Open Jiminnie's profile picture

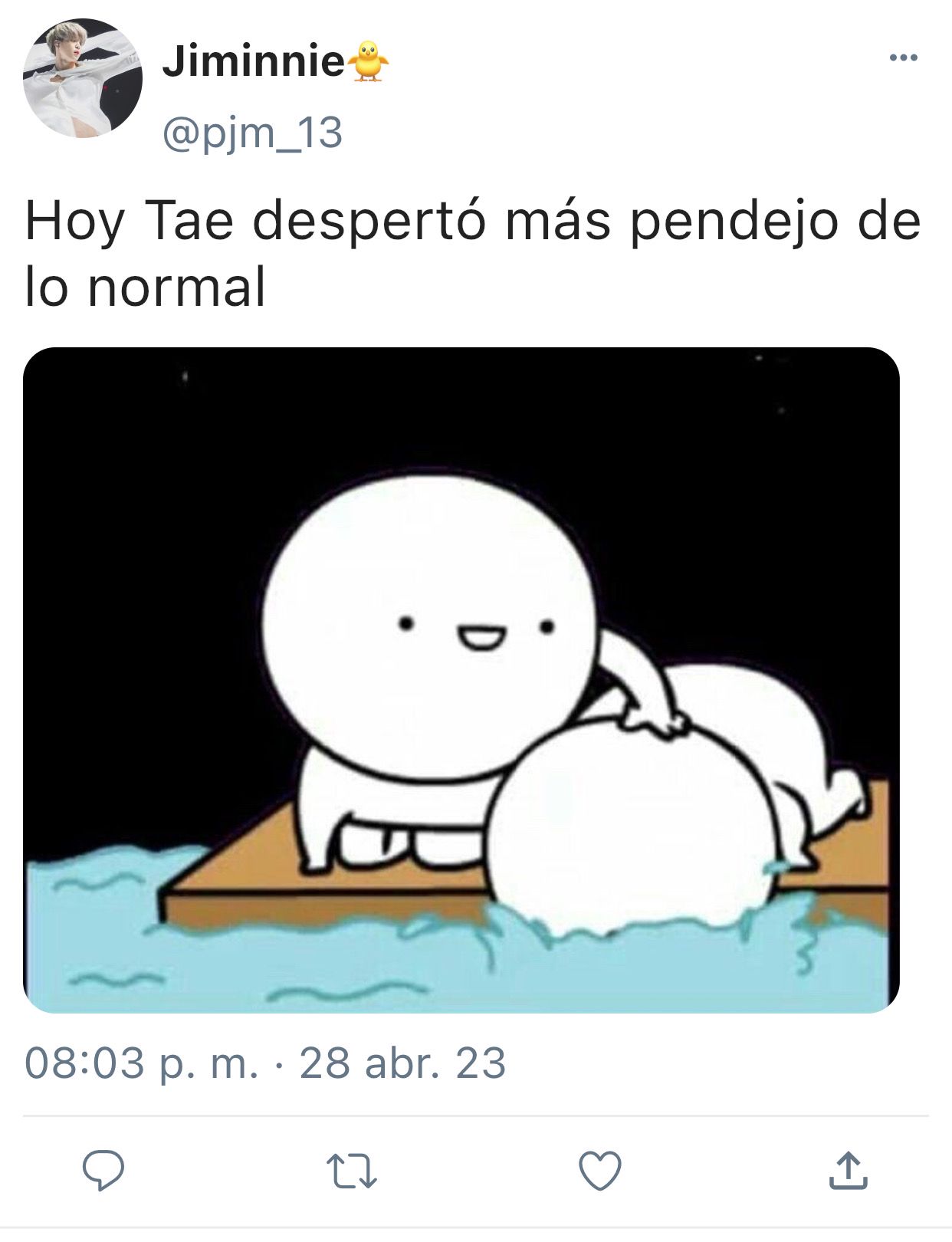point(83,78)
